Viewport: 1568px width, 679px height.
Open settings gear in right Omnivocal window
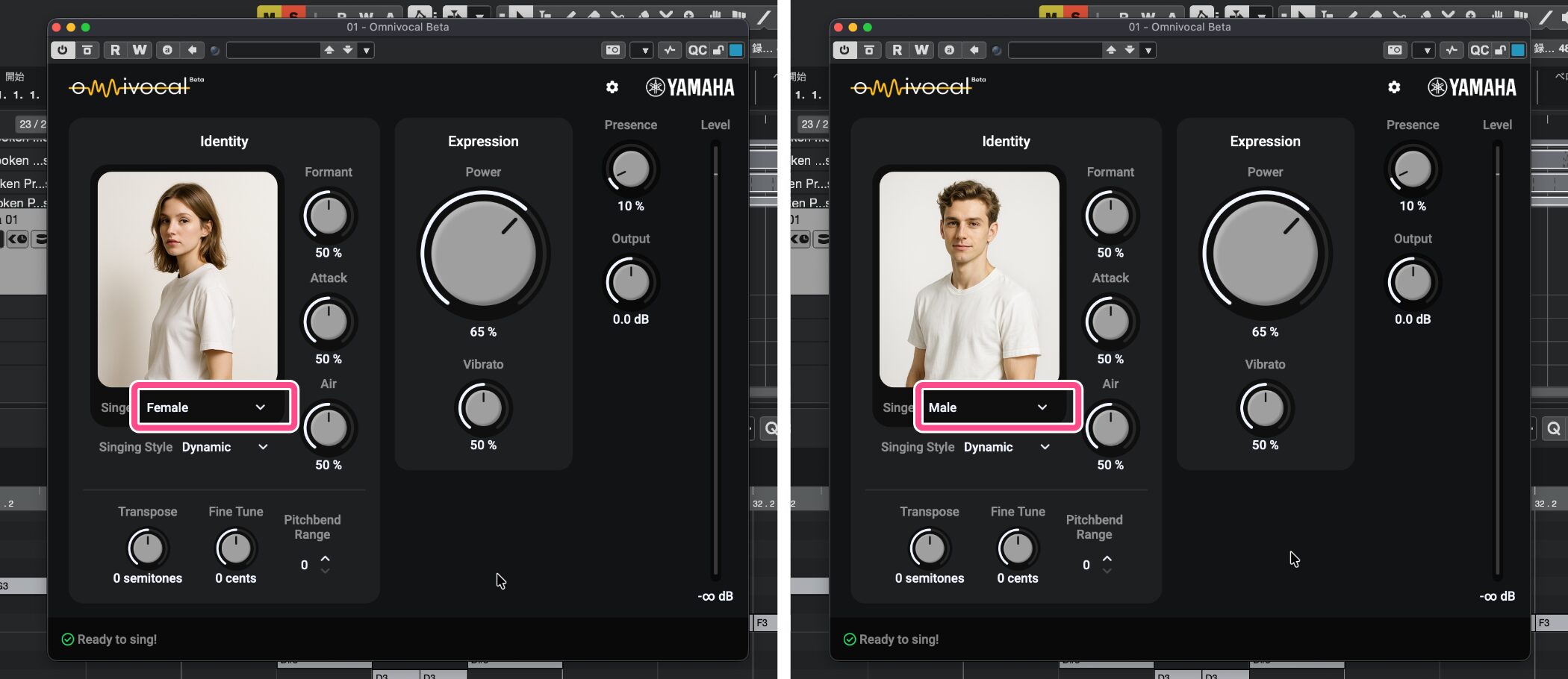(x=1394, y=87)
